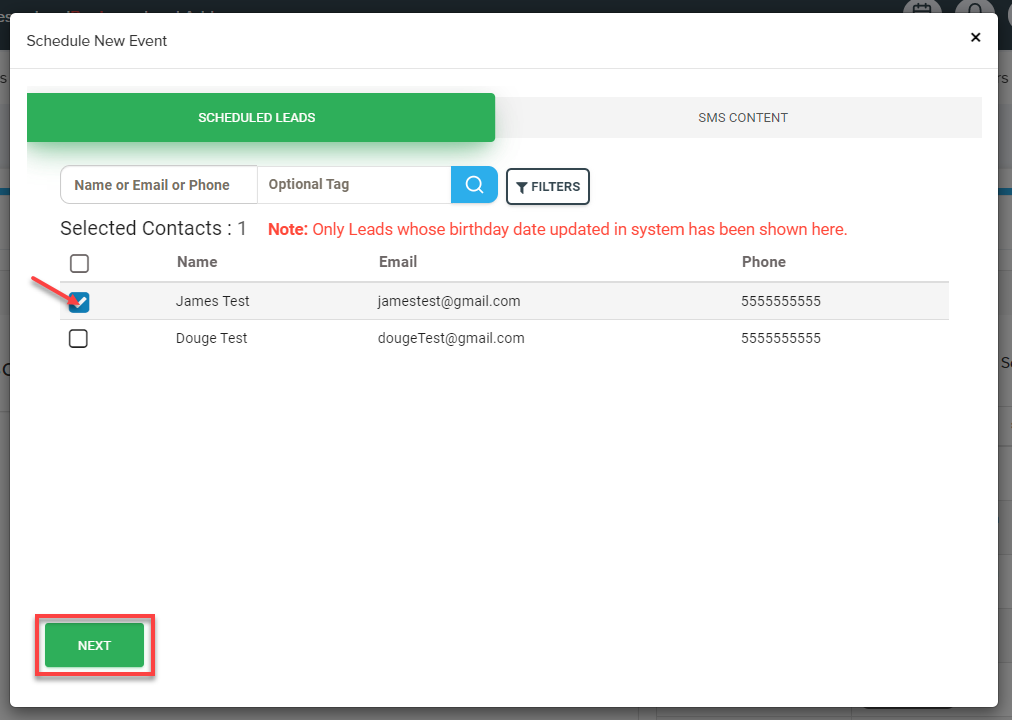Image resolution: width=1012 pixels, height=720 pixels.
Task: Open the Filters funnel button
Action: [548, 187]
